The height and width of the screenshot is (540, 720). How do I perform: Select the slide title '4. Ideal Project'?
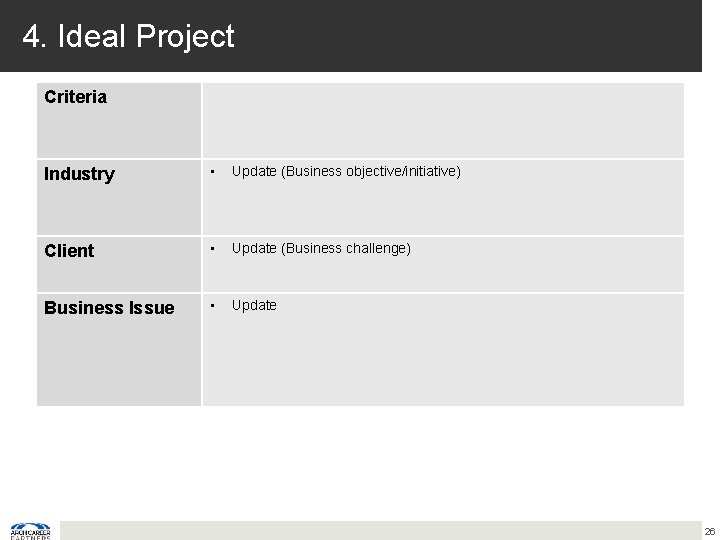pyautogui.click(x=128, y=37)
